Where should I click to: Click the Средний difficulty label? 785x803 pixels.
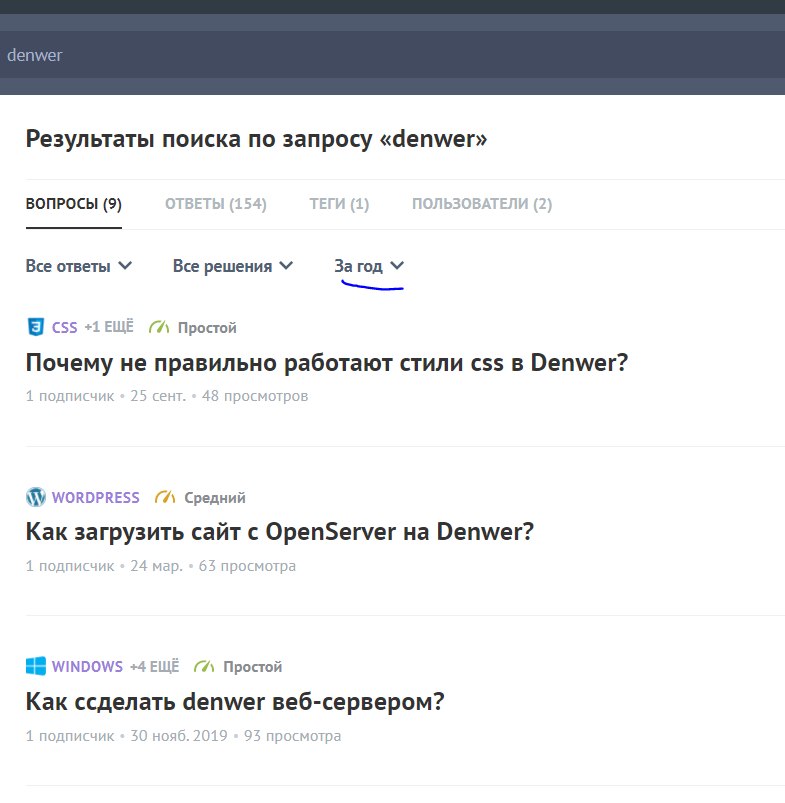(x=215, y=497)
